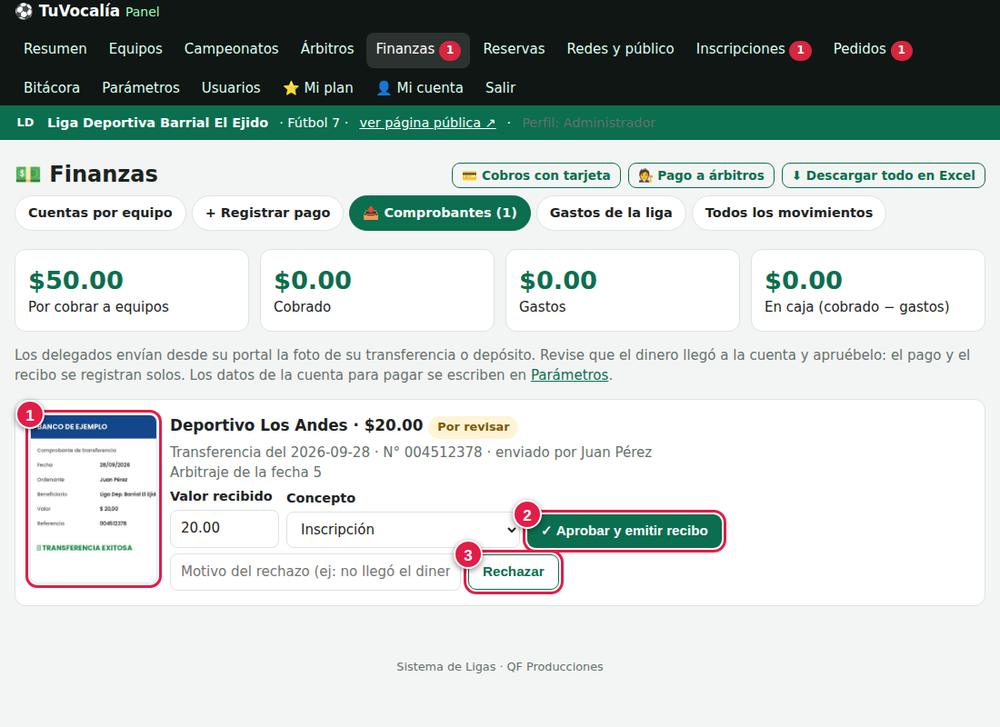Click the $50.00 Por cobrar a equipos card
Screen dimensions: 1000x727
[x=131, y=290]
